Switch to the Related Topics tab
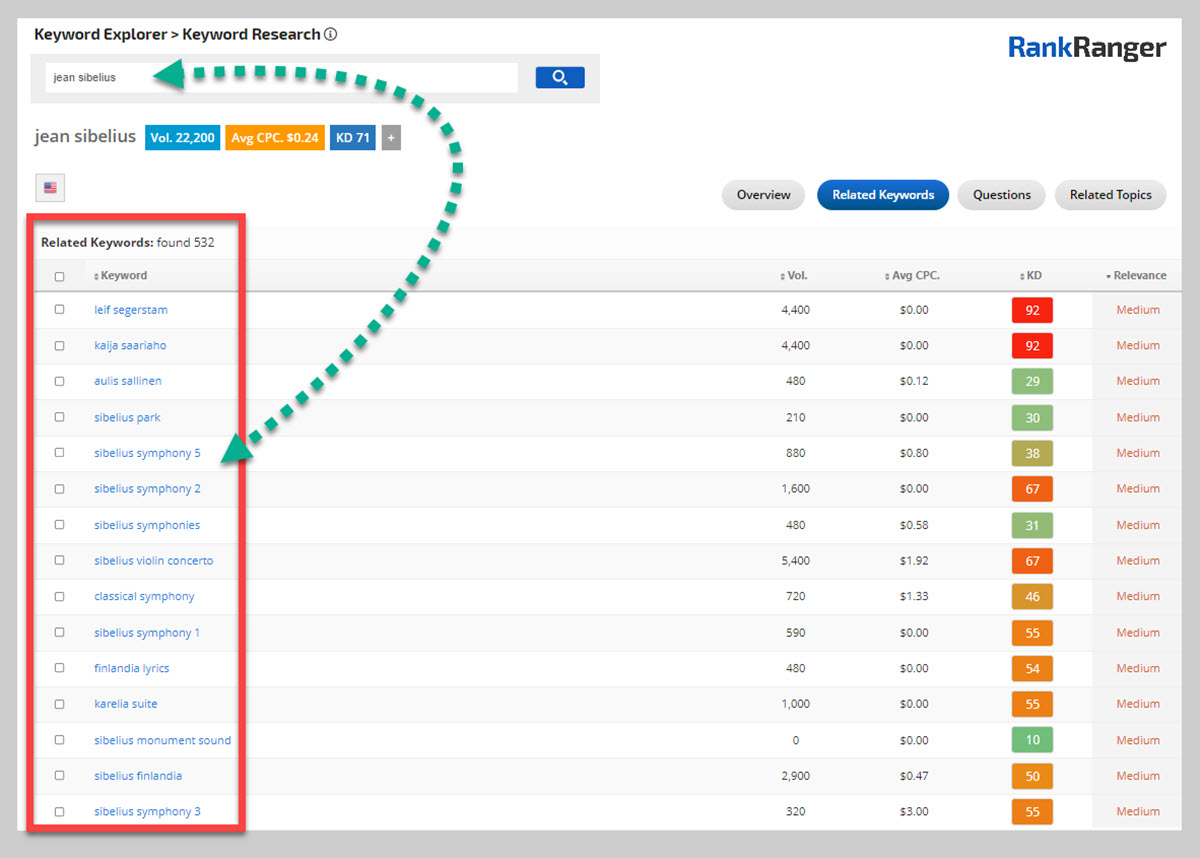This screenshot has height=858, width=1200. pyautogui.click(x=1110, y=195)
